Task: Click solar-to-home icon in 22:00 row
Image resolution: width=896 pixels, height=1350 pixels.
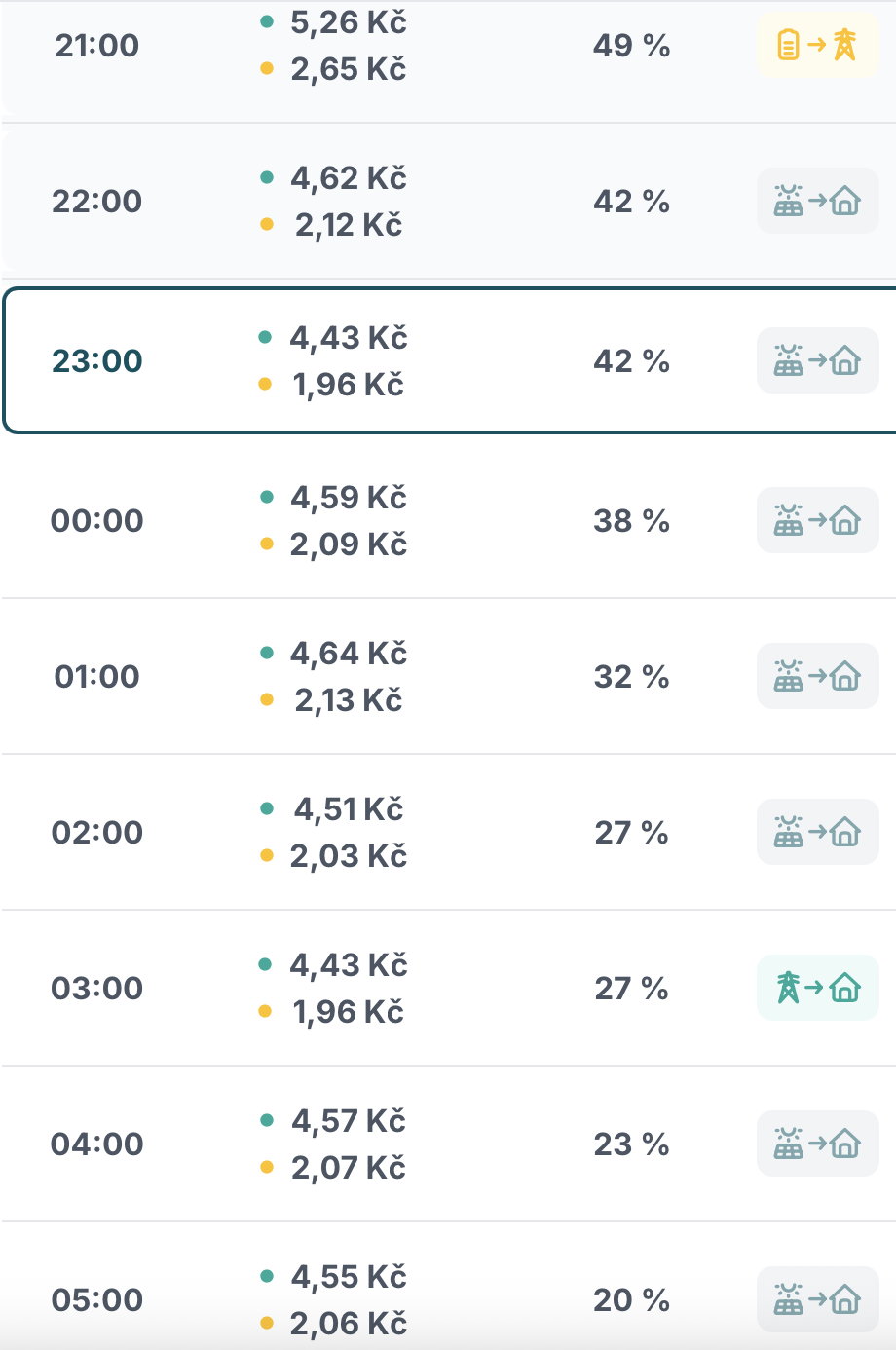Action: [x=818, y=201]
